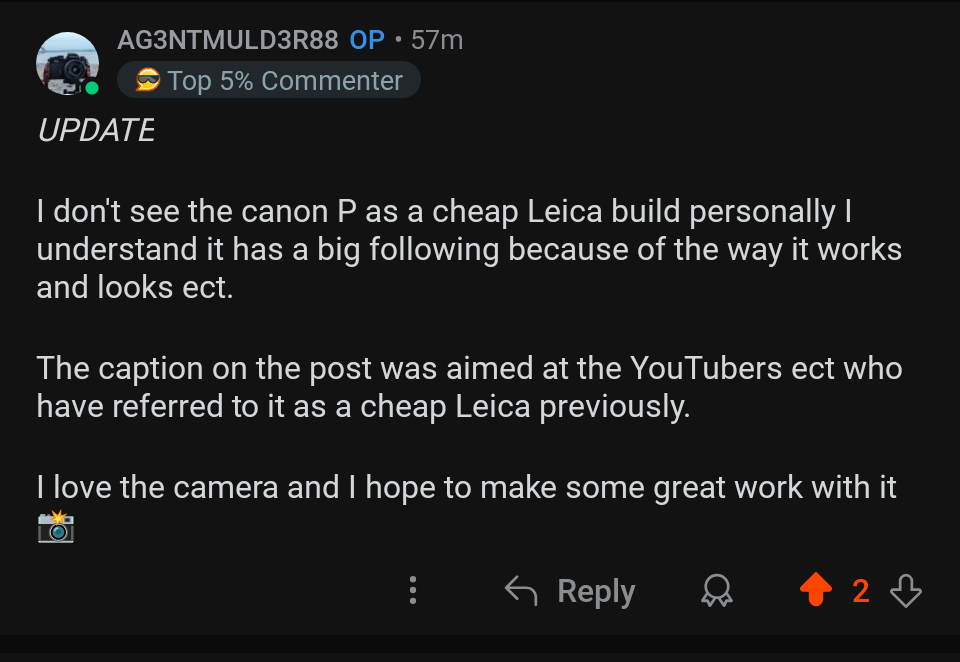Give an award to this comment
Screen dimensions: 960x662
(716, 591)
